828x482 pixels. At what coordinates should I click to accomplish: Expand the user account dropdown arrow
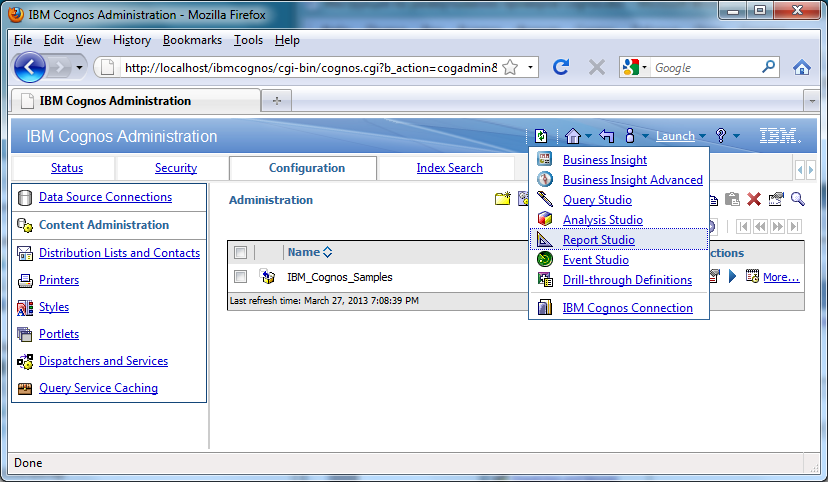[x=645, y=136]
